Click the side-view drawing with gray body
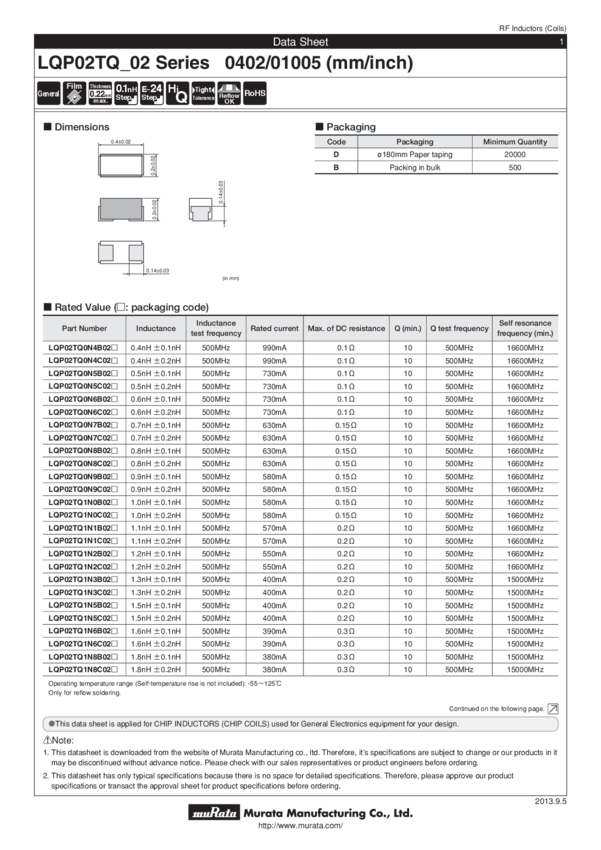This screenshot has height=850, width=601. [121, 209]
